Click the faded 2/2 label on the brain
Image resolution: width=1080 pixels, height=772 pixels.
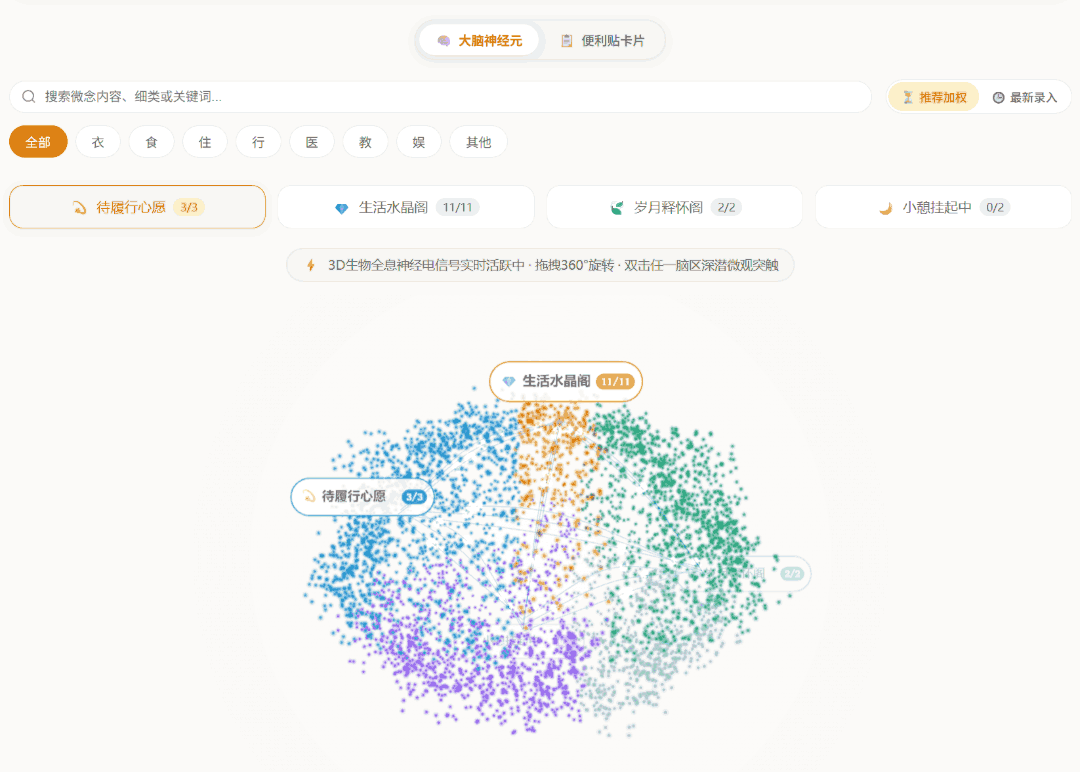(x=763, y=573)
